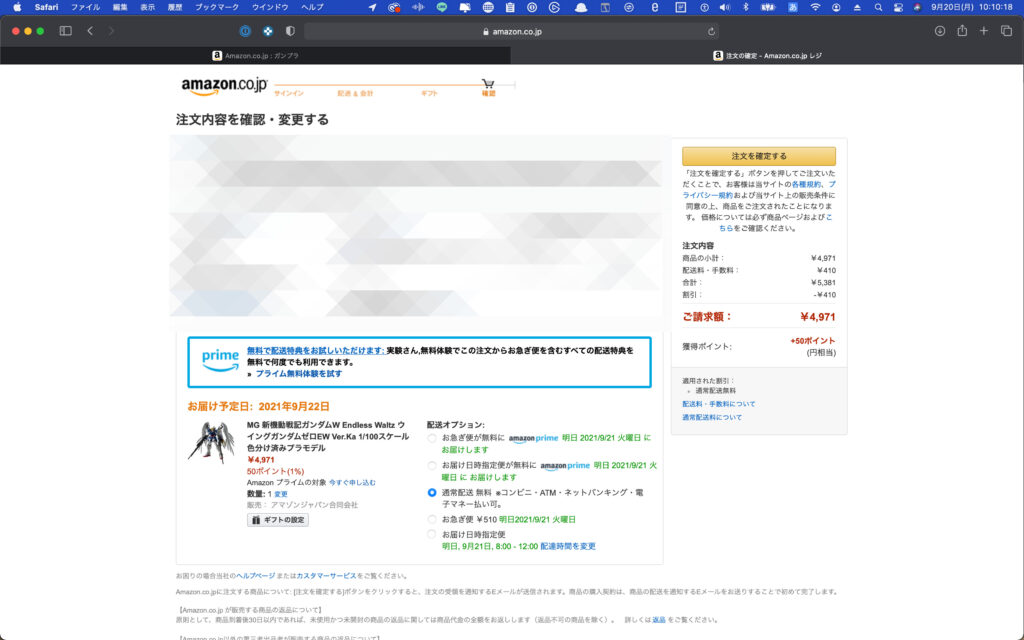The height and width of the screenshot is (640, 1024).
Task: Select the paid お届け日時指定便 radio option
Action: [x=432, y=534]
